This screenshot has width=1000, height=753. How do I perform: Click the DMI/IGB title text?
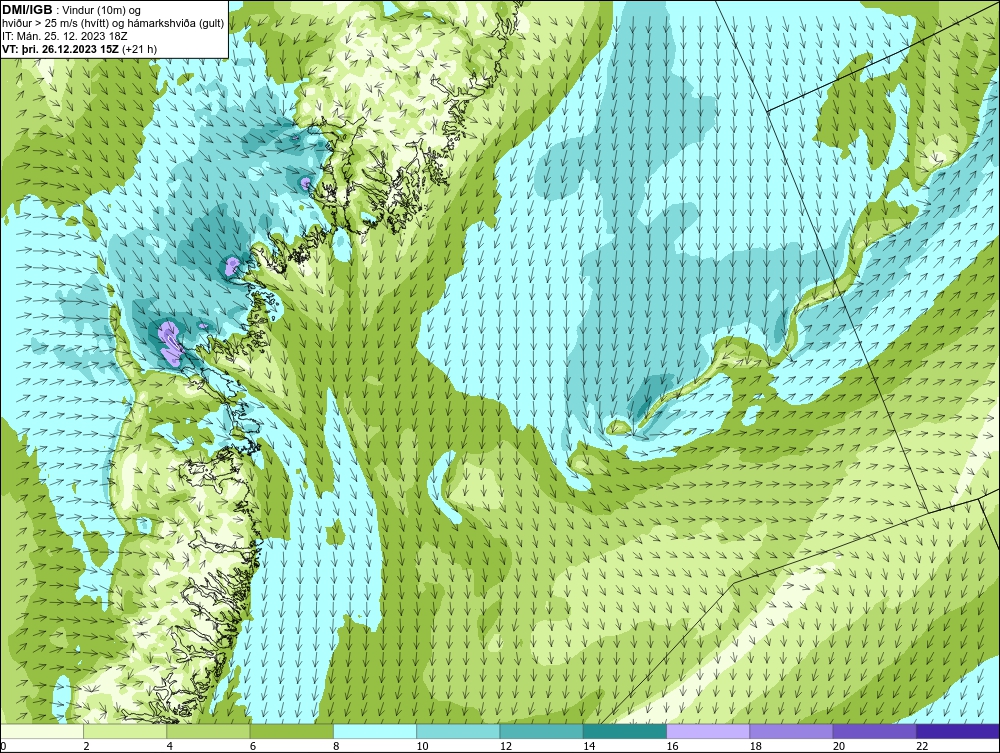(x=27, y=10)
